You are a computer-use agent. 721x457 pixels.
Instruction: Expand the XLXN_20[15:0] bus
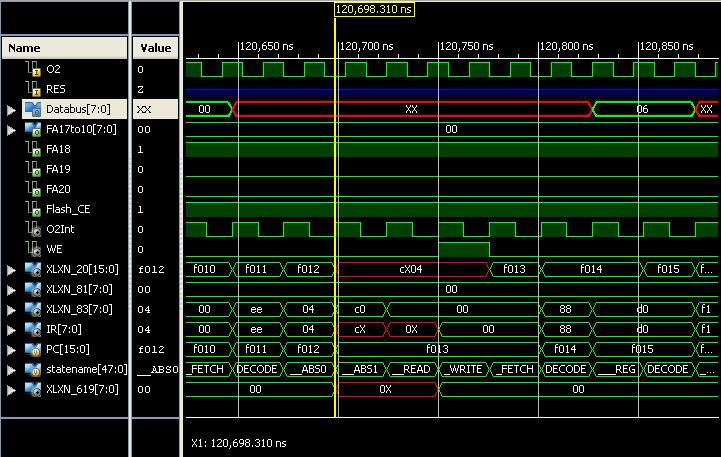click(x=12, y=269)
